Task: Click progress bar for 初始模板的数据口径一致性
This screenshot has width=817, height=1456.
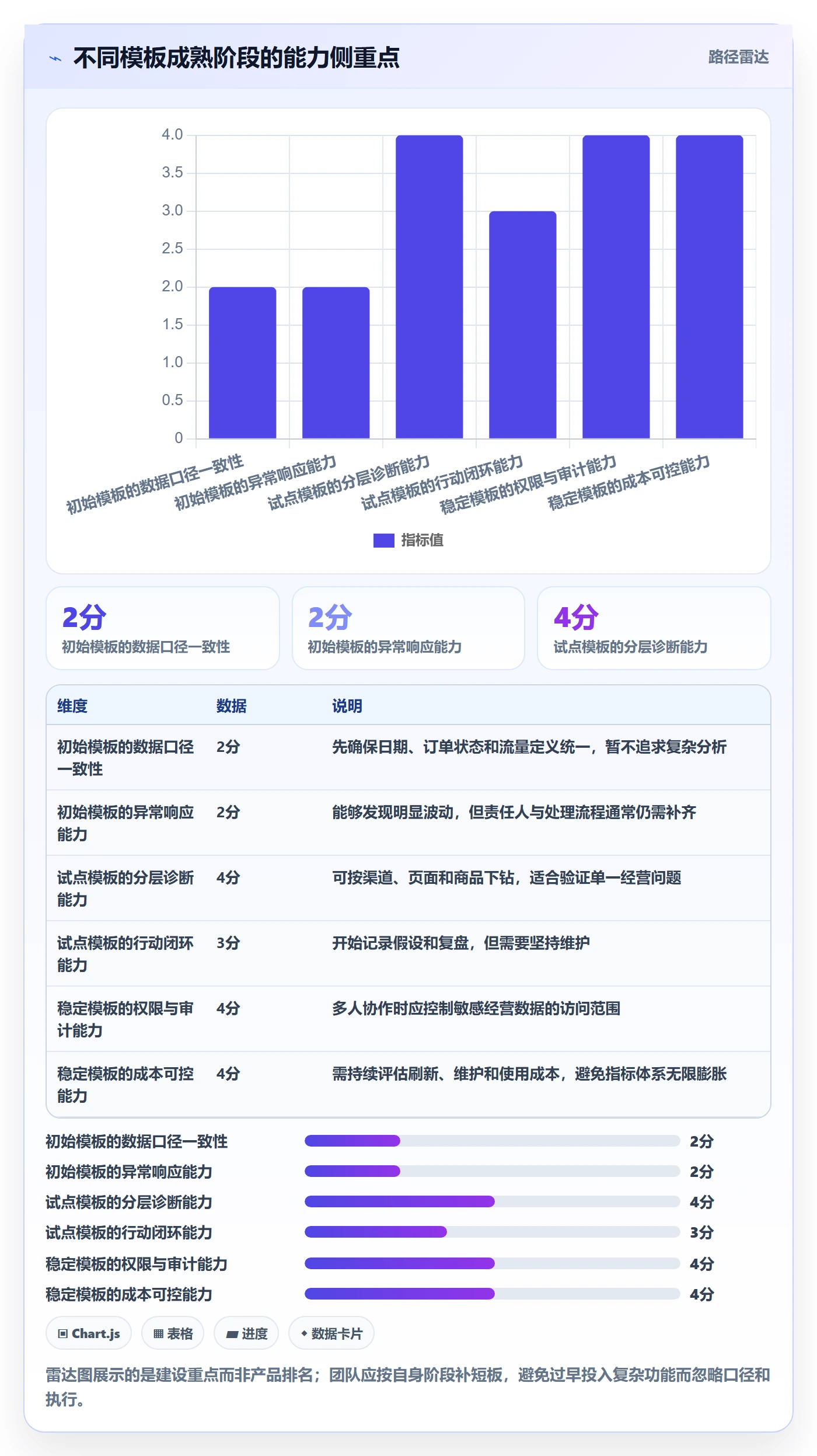Action: tap(493, 1141)
